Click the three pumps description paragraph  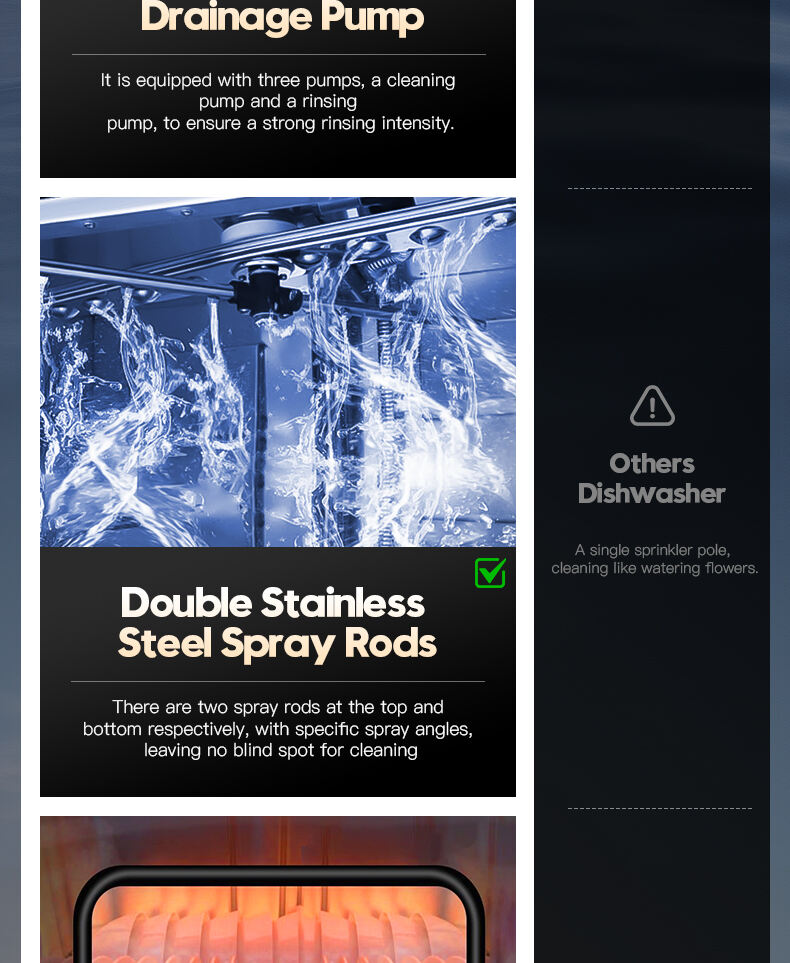click(278, 101)
